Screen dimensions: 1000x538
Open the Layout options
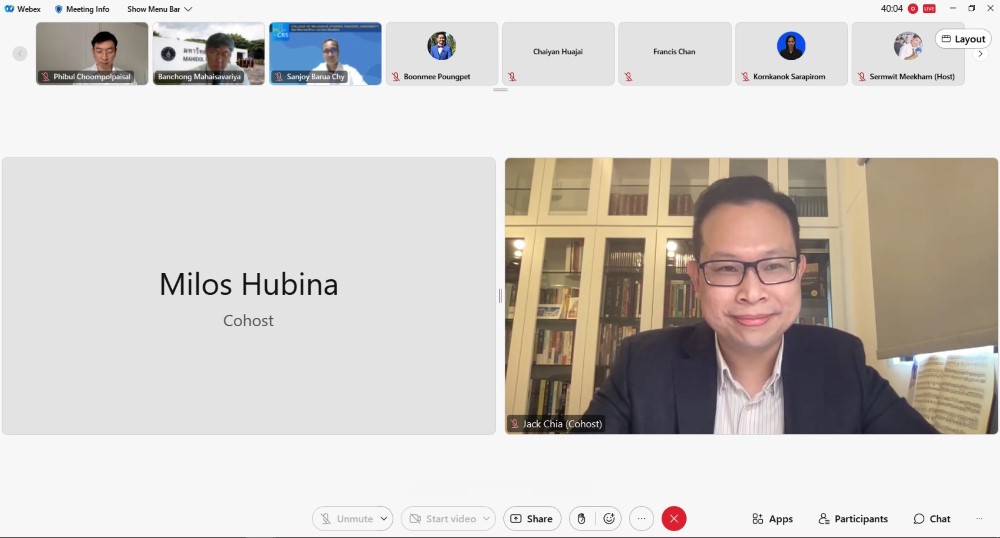(x=963, y=39)
